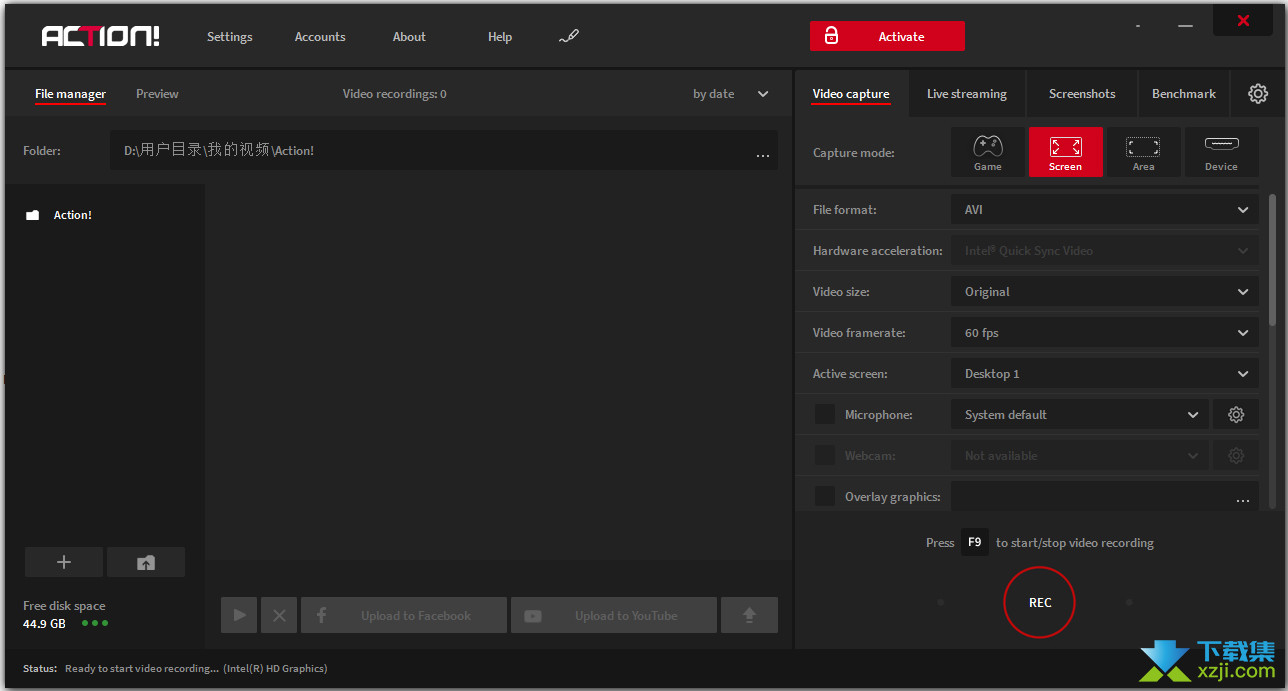
Task: Open the Microphone device dropdown
Action: (x=1080, y=414)
